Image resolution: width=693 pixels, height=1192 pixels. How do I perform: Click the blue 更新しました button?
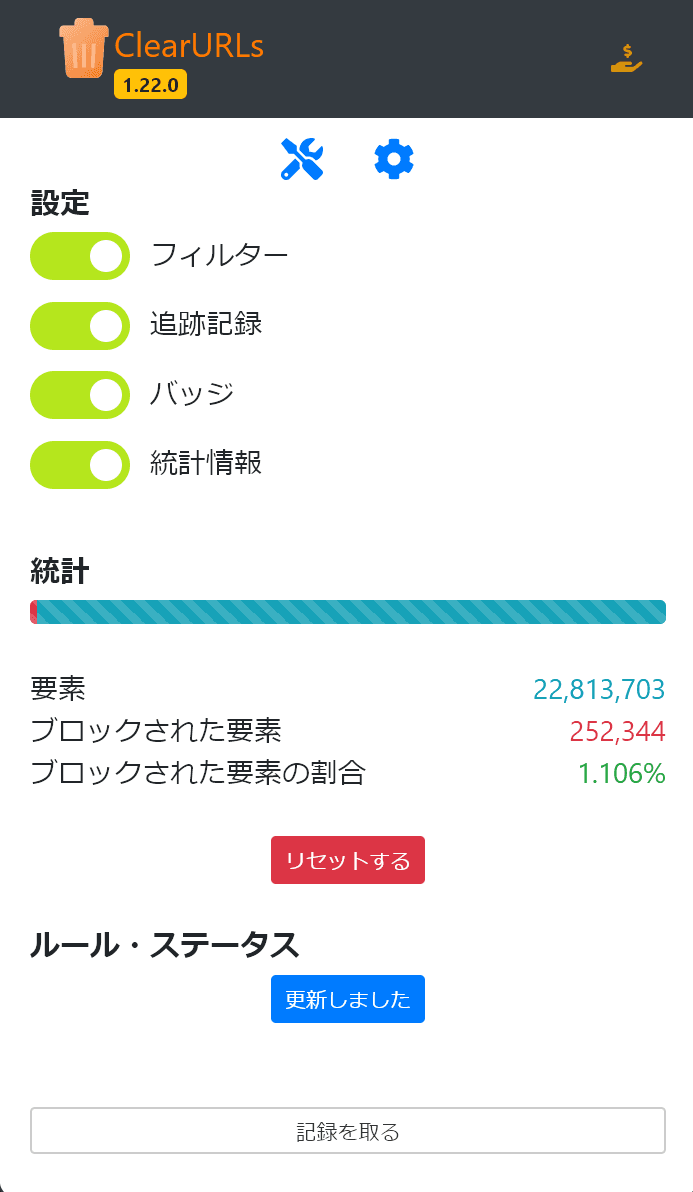[x=348, y=999]
